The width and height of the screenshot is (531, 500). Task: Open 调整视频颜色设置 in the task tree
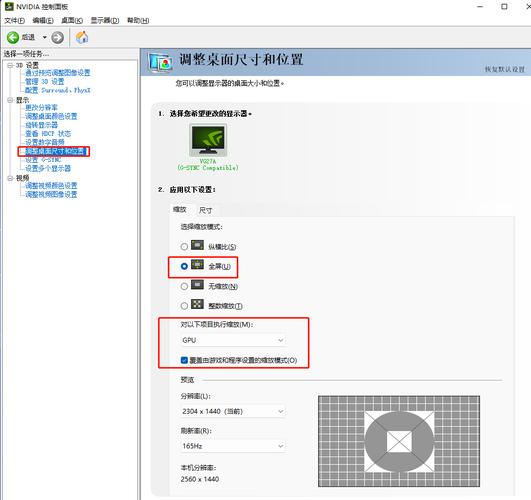pos(51,186)
